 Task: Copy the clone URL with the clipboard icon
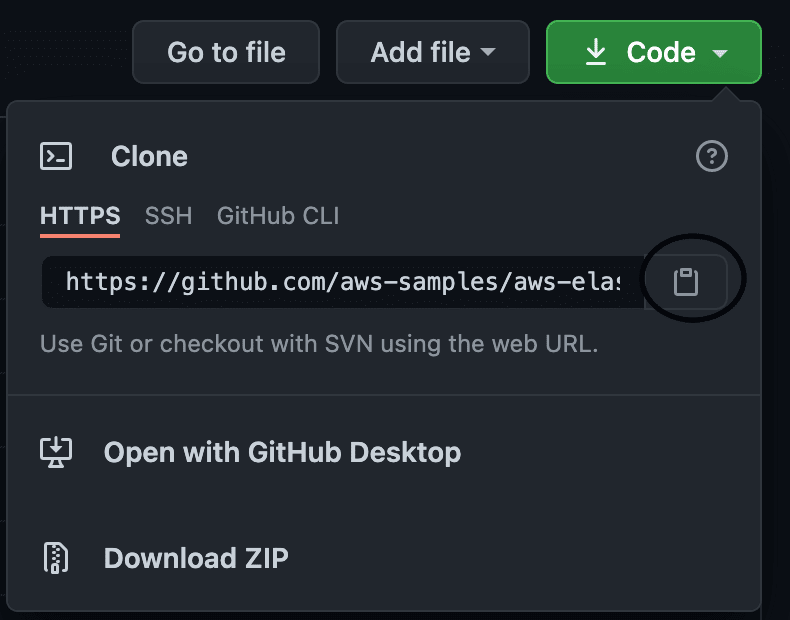(686, 282)
